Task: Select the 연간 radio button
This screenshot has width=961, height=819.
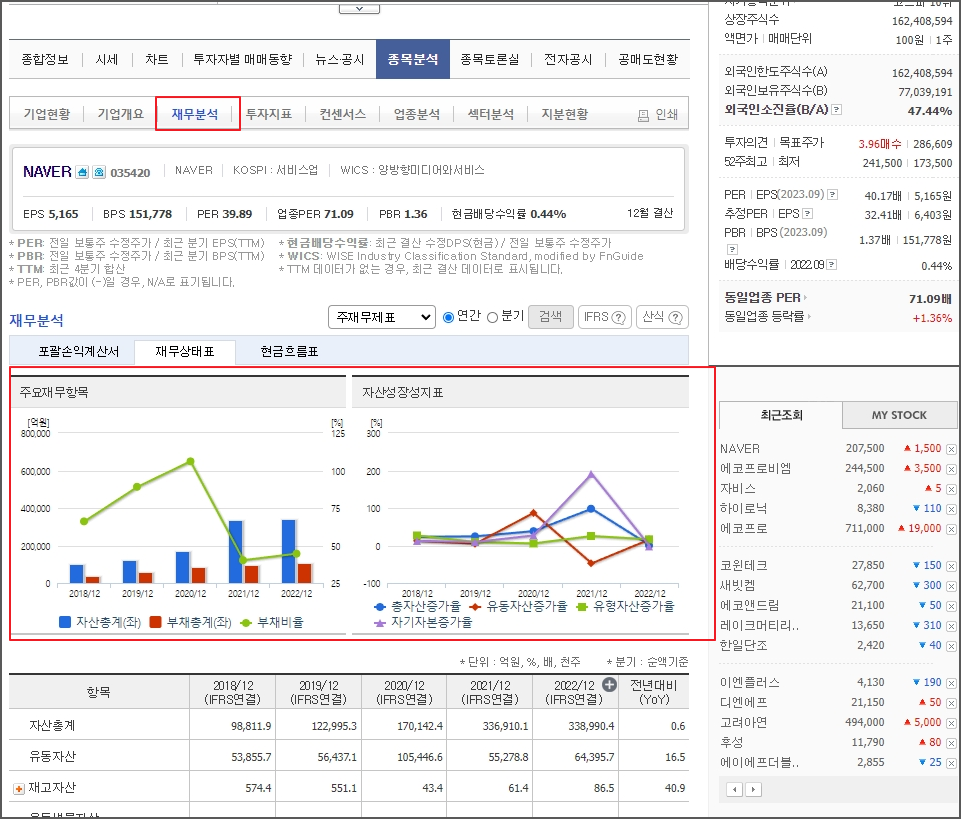Action: click(448, 317)
